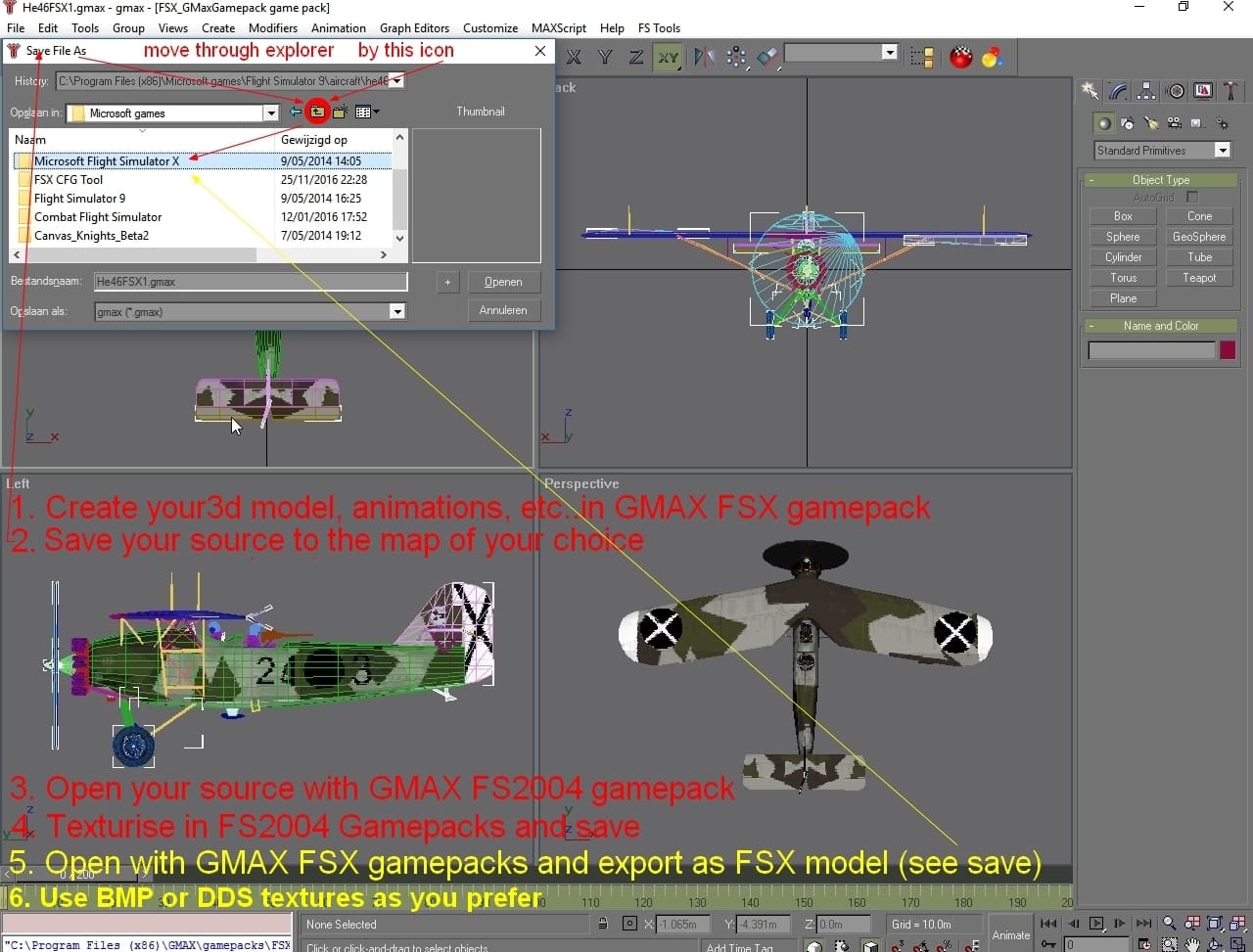Open the FS Tools menu

click(x=659, y=28)
